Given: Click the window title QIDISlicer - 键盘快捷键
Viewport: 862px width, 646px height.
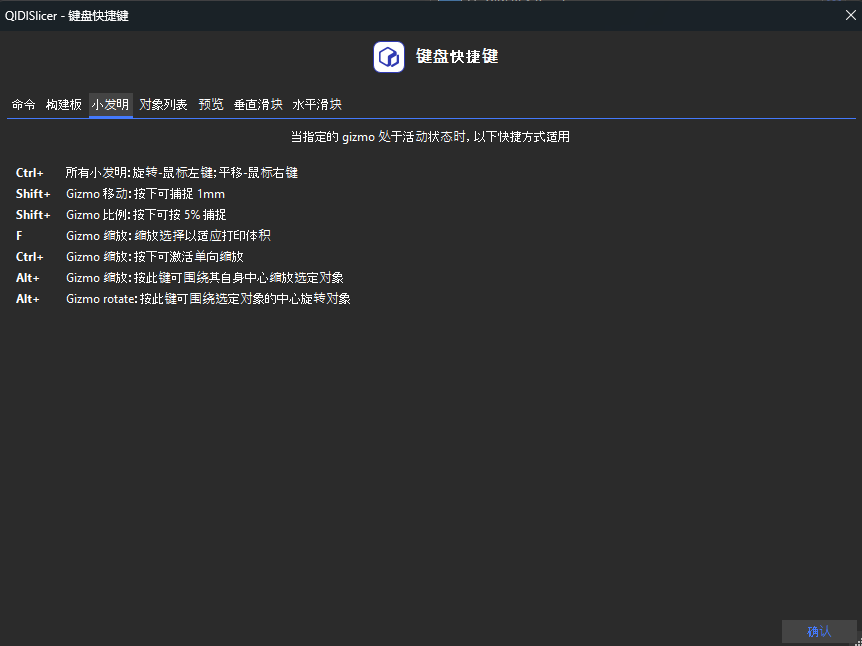Looking at the screenshot, I should pyautogui.click(x=67, y=15).
